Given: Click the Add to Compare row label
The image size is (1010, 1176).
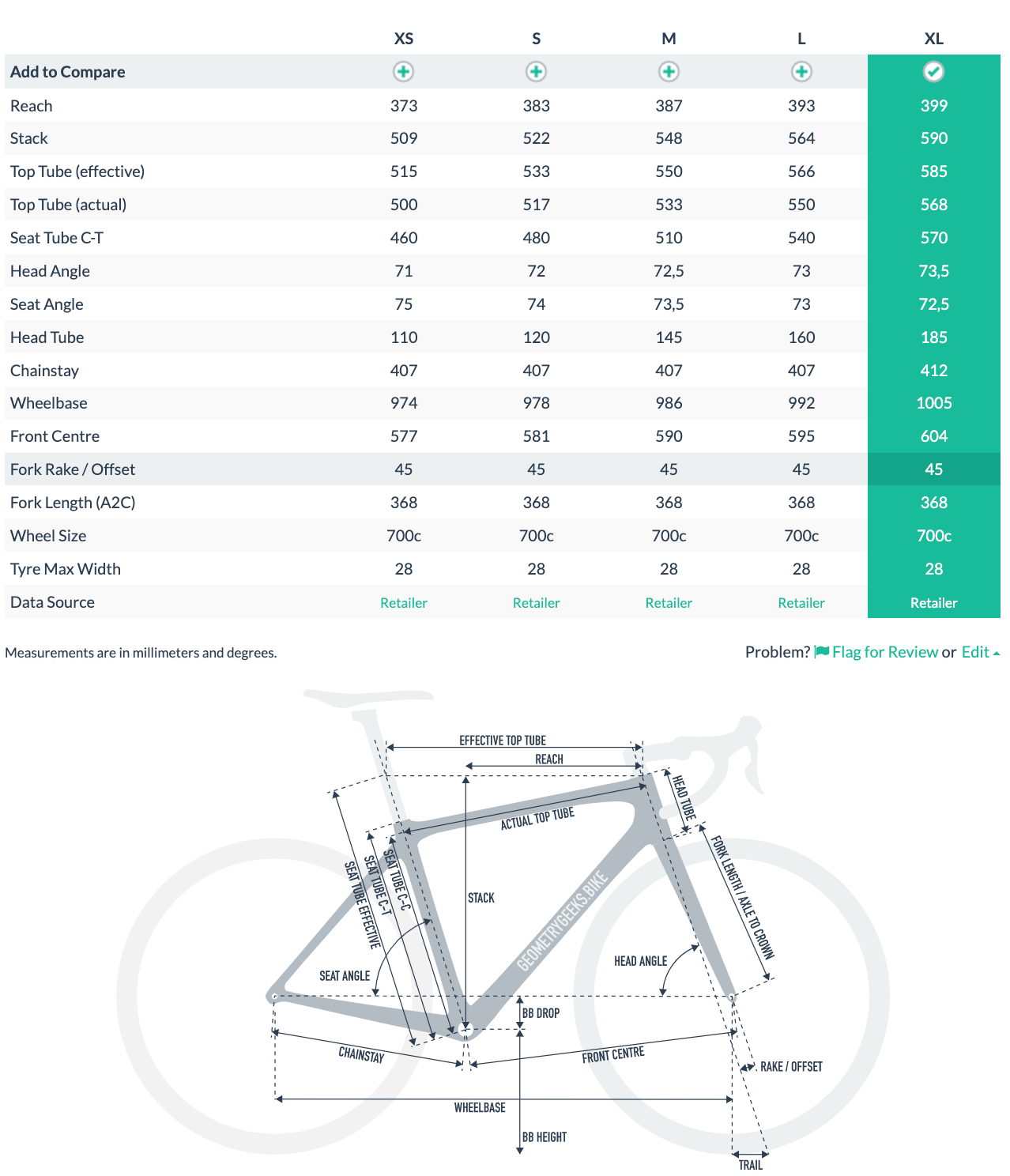Looking at the screenshot, I should tap(68, 72).
